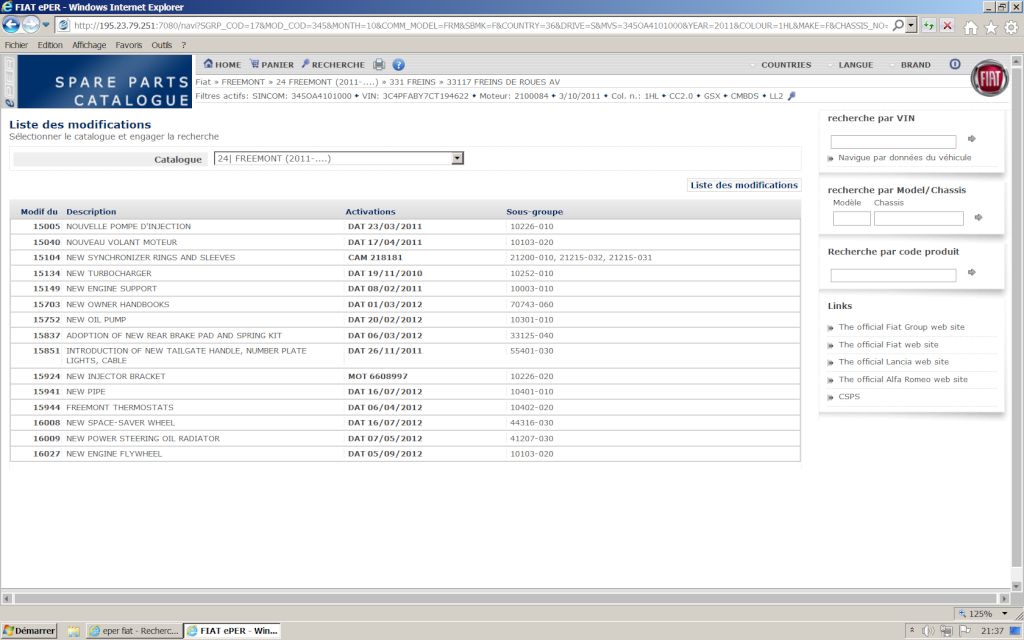Screen dimensions: 1024x640
Task: Click the vertical scrollbar down arrow
Action: click(1016, 586)
